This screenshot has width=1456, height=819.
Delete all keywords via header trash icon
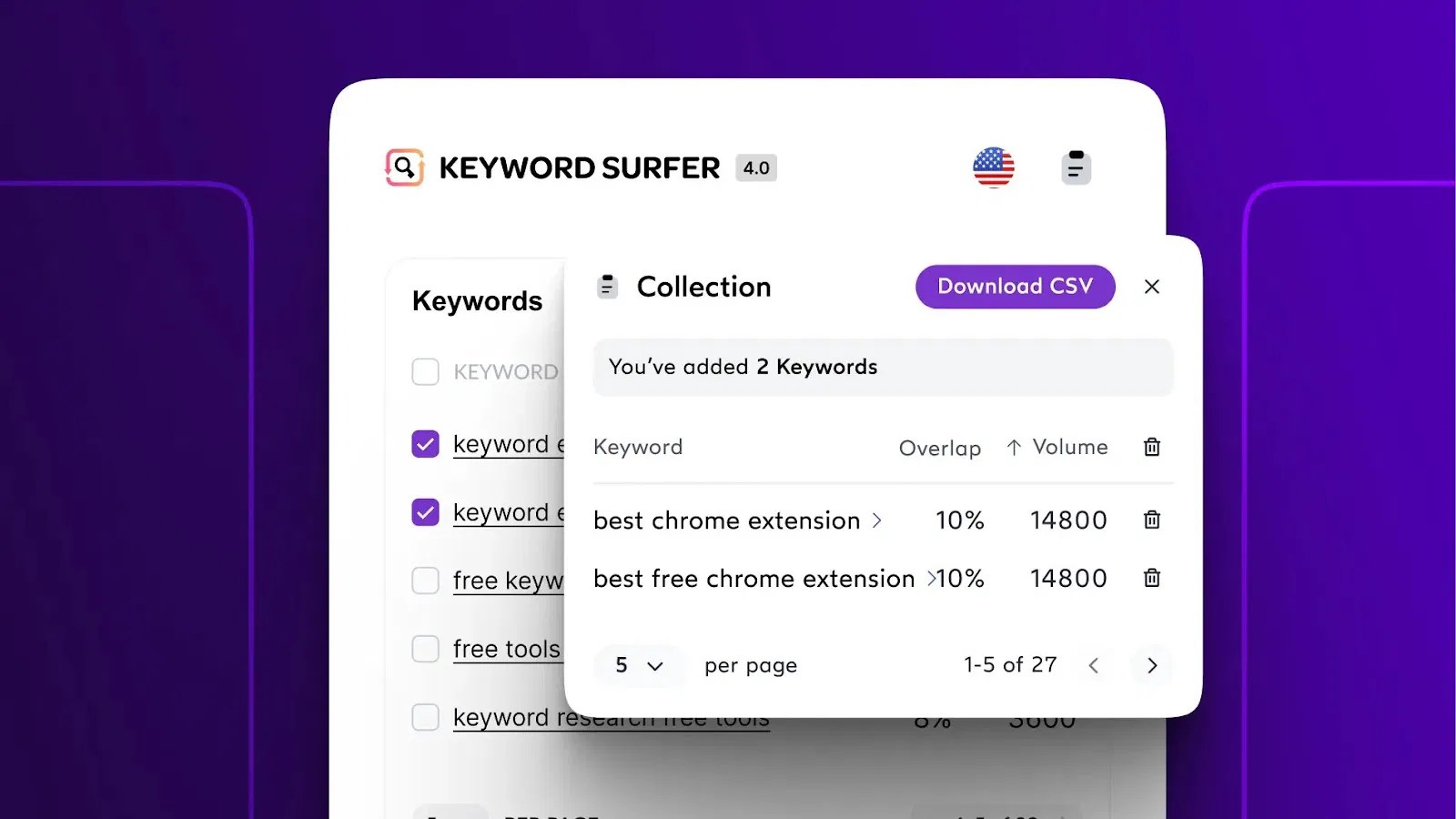click(x=1152, y=447)
